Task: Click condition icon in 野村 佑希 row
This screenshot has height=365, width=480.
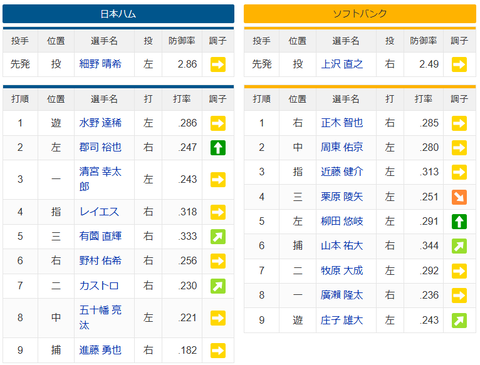Action: (218, 261)
